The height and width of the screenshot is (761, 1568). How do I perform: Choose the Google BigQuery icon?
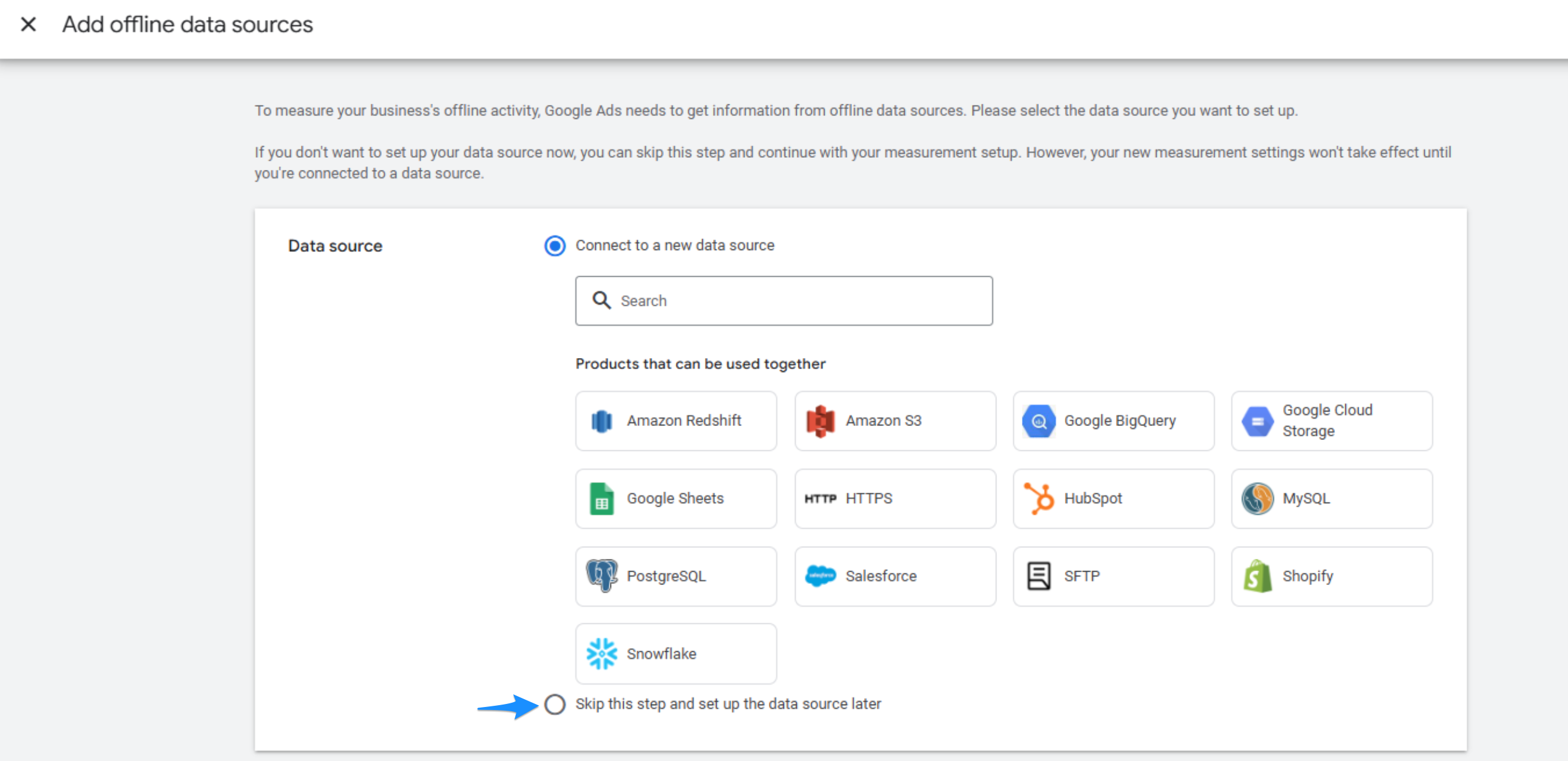pyautogui.click(x=1038, y=421)
